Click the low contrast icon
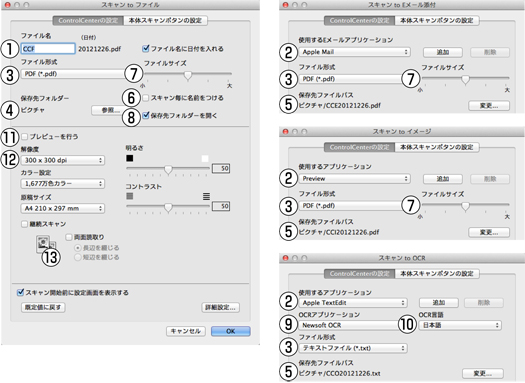The width and height of the screenshot is (525, 383). (130, 196)
